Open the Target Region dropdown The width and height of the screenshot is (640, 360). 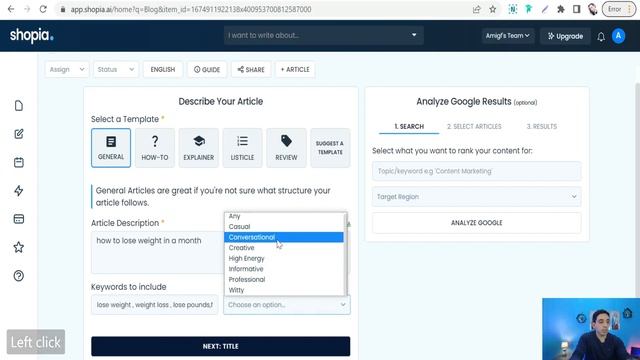click(x=476, y=197)
